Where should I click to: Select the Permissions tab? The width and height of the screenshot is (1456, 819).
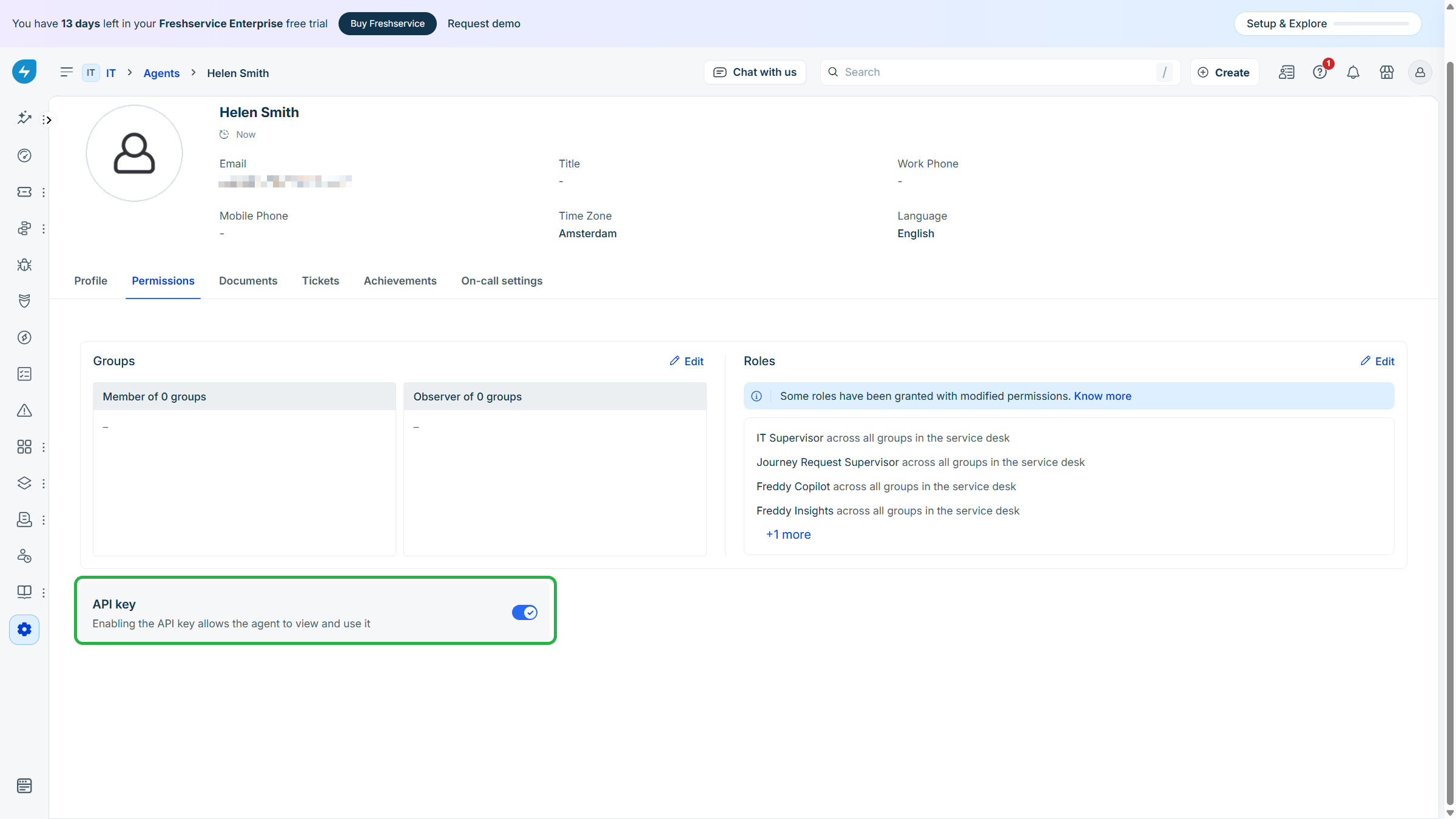pos(163,281)
